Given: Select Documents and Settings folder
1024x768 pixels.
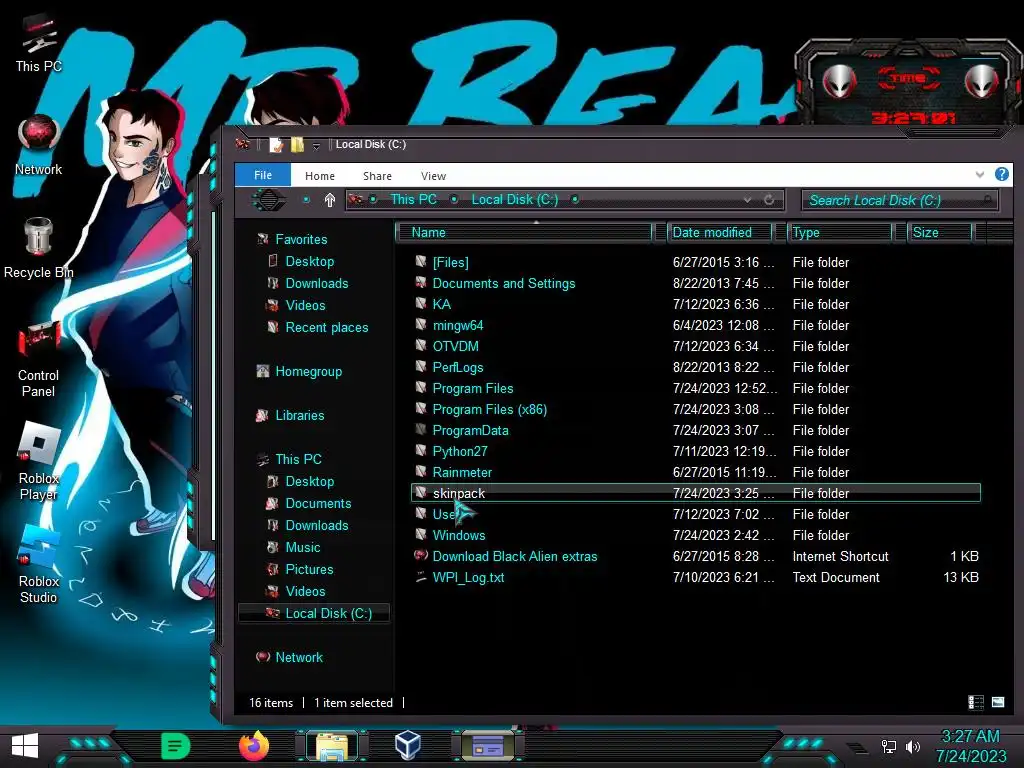Looking at the screenshot, I should point(504,283).
